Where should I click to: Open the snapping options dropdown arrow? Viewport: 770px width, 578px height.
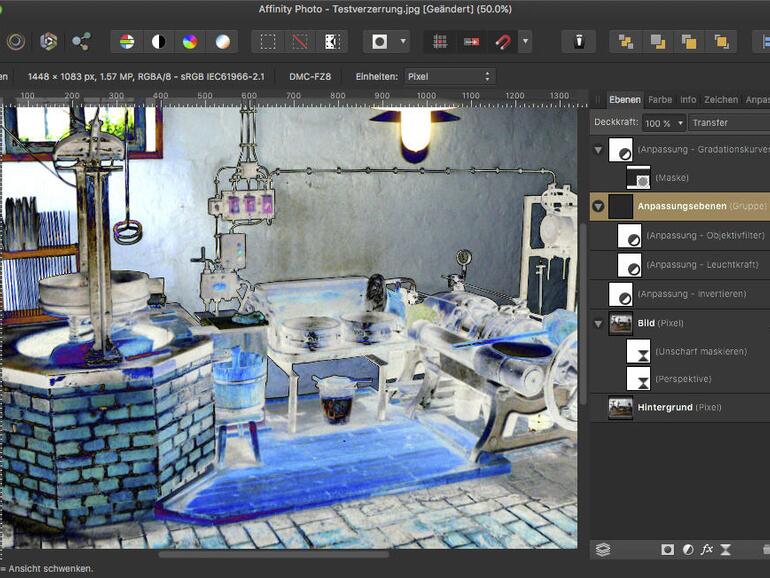coord(525,42)
